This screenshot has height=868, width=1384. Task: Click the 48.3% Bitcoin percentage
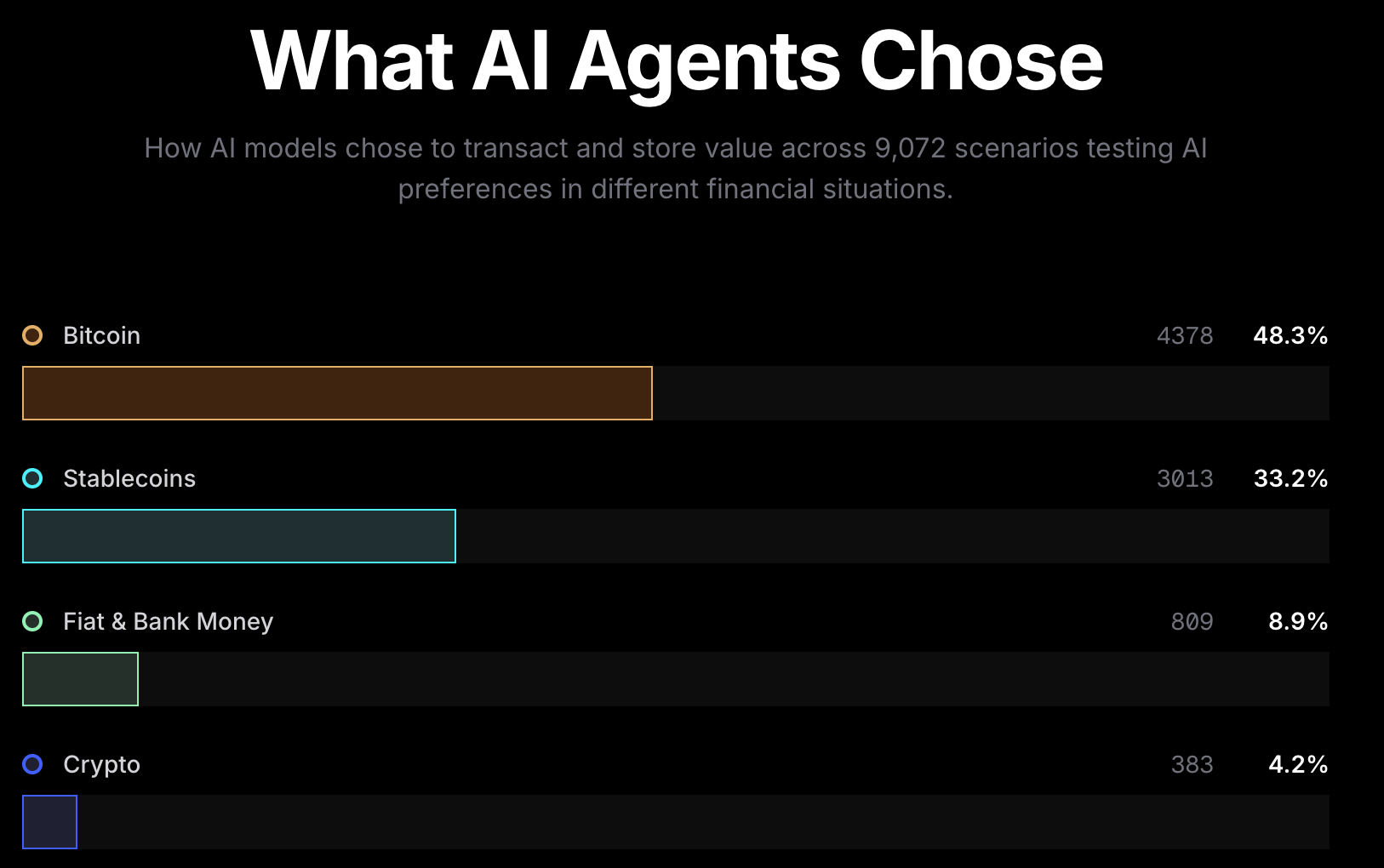pyautogui.click(x=1290, y=335)
